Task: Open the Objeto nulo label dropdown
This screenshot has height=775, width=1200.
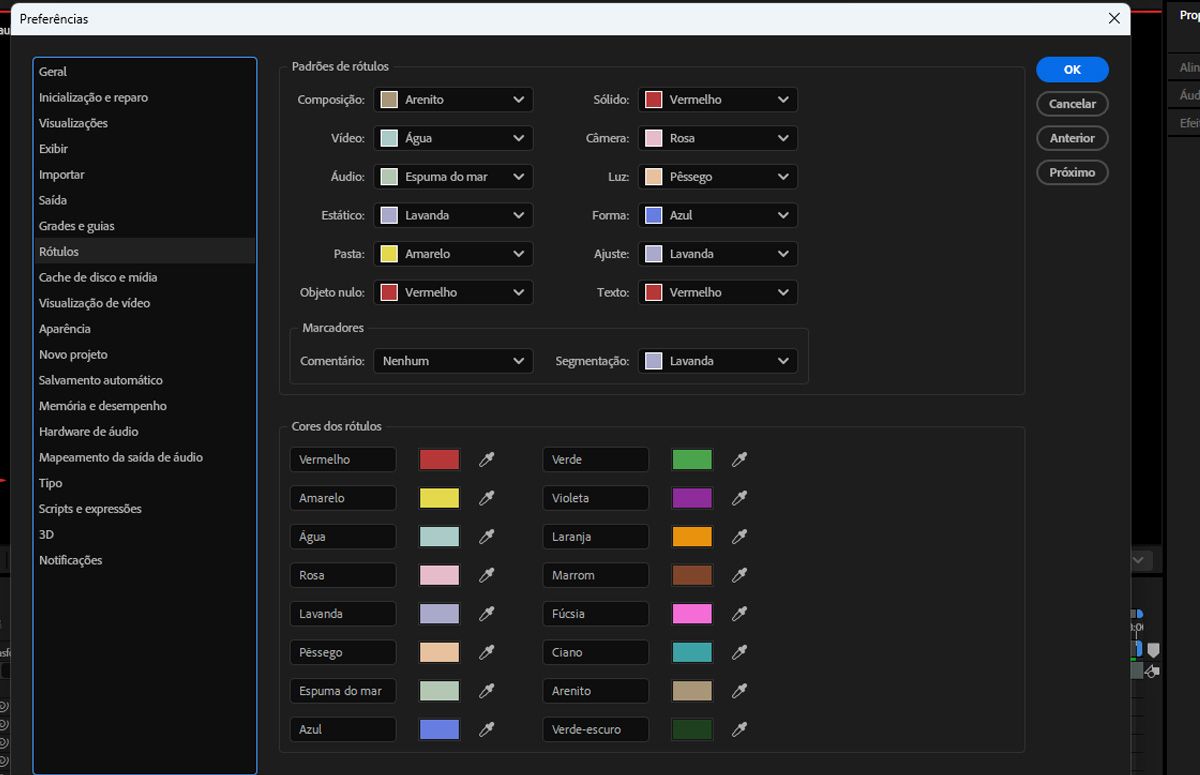Action: pos(453,292)
